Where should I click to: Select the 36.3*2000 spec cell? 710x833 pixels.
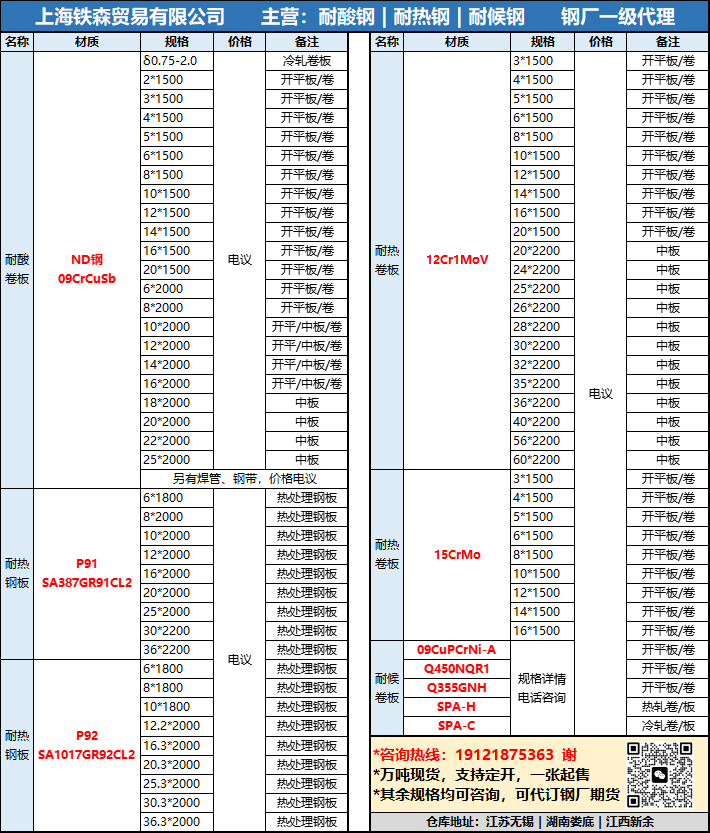(177, 822)
